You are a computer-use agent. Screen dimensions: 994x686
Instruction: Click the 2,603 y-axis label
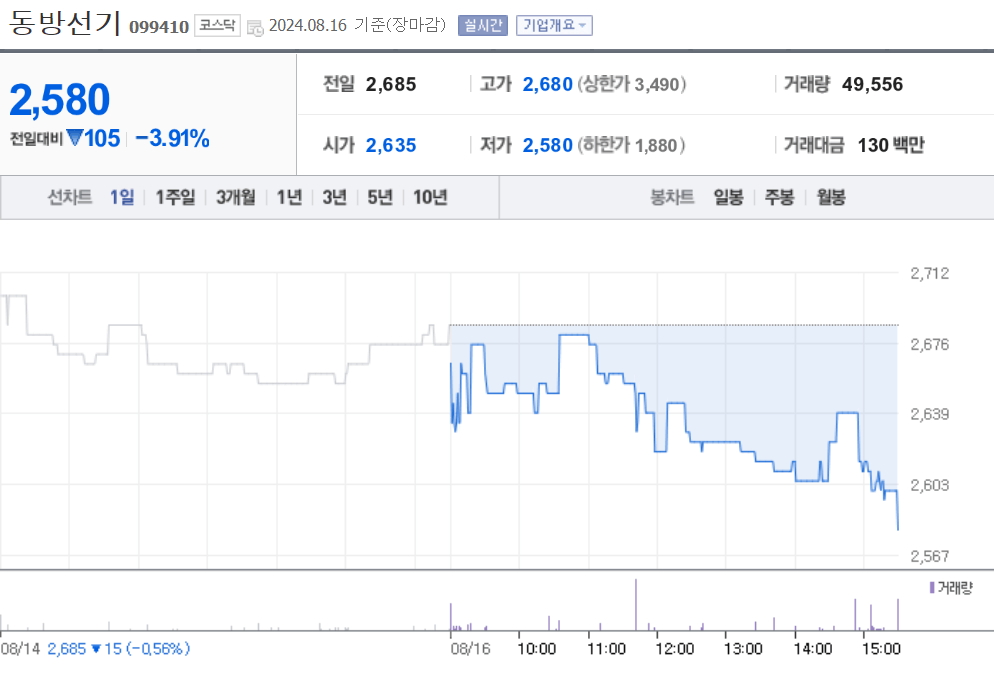[930, 485]
